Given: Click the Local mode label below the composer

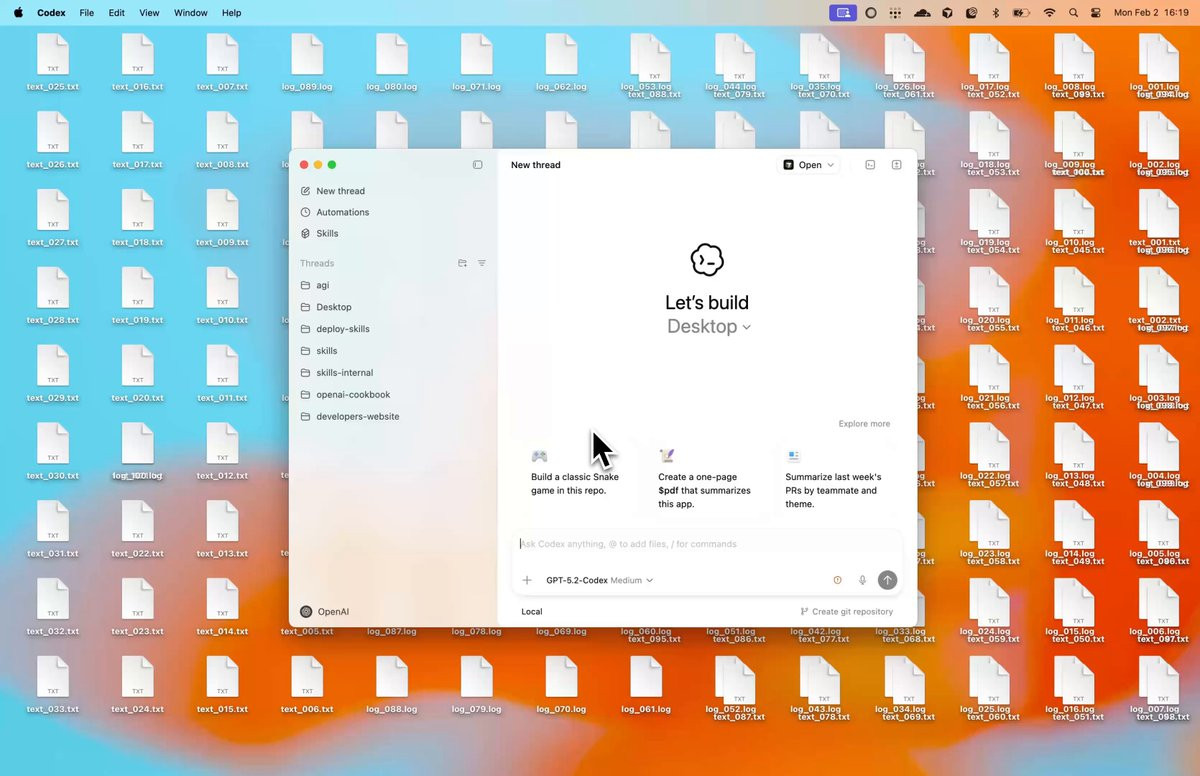Looking at the screenshot, I should (x=532, y=612).
